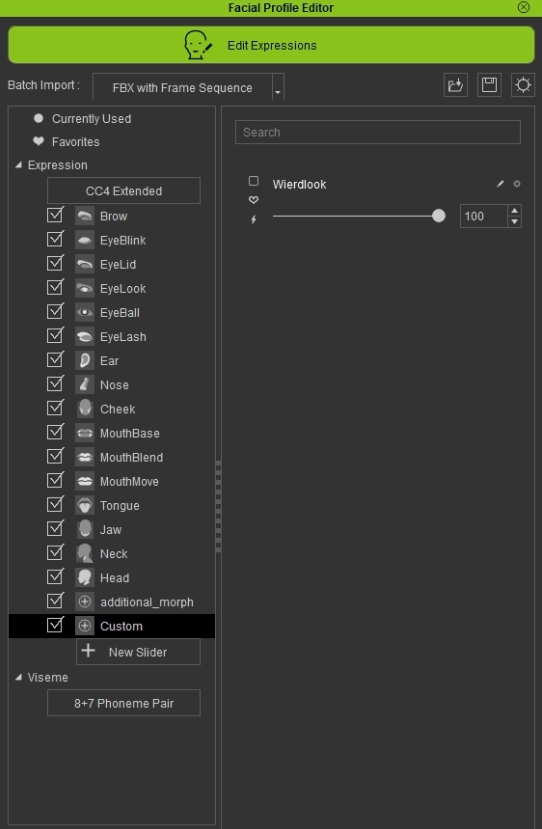Click the Cheek category icon
The height and width of the screenshot is (829, 542).
(x=85, y=409)
